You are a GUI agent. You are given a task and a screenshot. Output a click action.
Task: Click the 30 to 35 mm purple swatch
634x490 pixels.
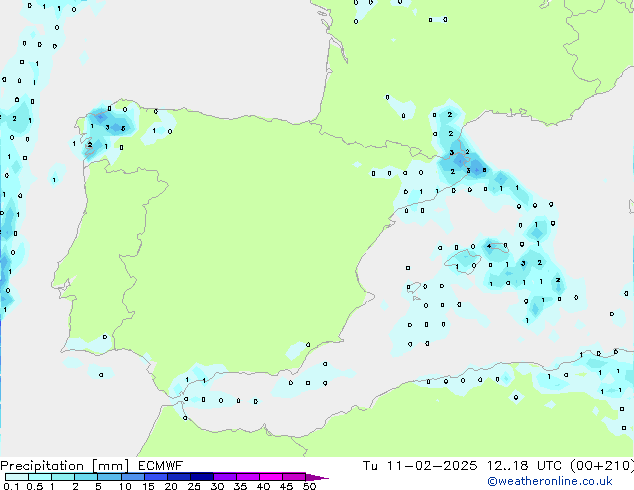pyautogui.click(x=225, y=477)
